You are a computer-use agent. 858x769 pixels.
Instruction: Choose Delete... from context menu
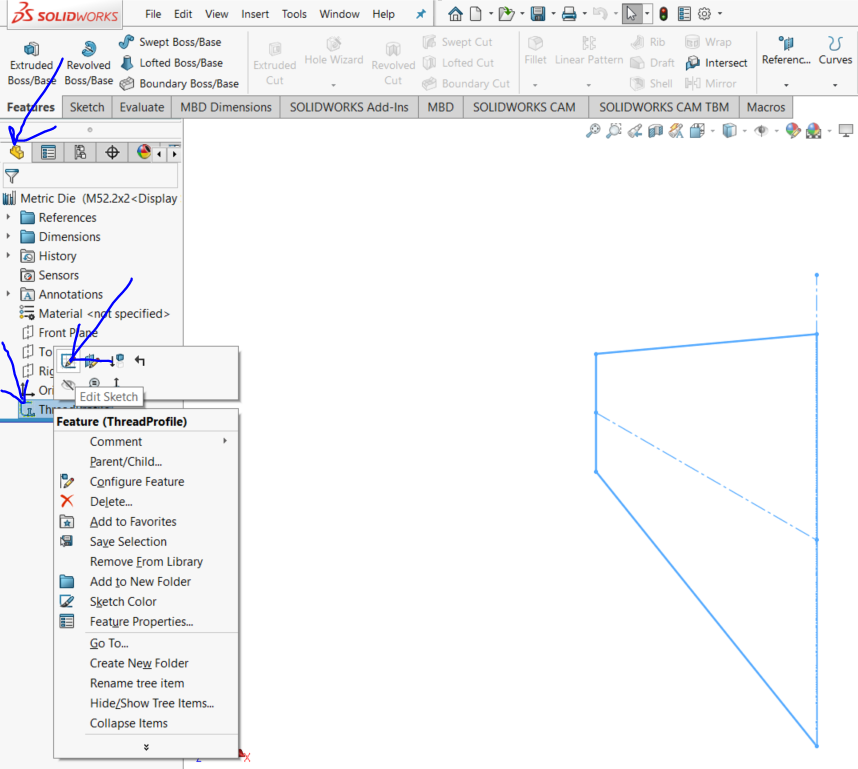click(146, 501)
